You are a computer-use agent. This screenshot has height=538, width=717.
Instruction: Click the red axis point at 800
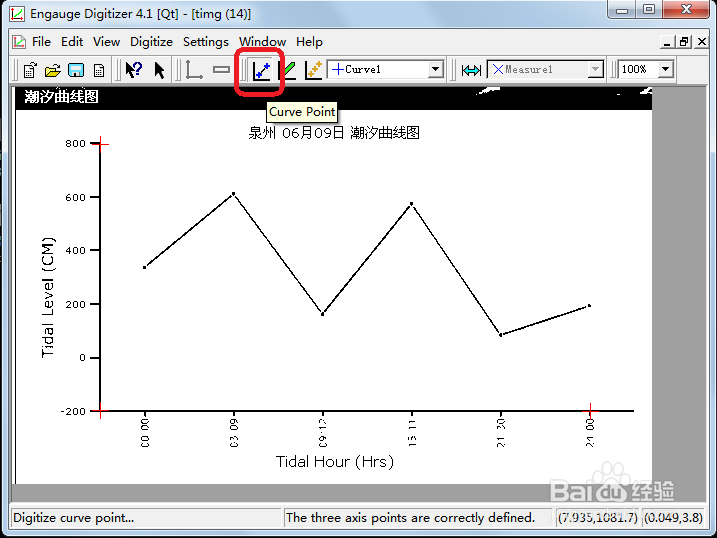coord(101,144)
